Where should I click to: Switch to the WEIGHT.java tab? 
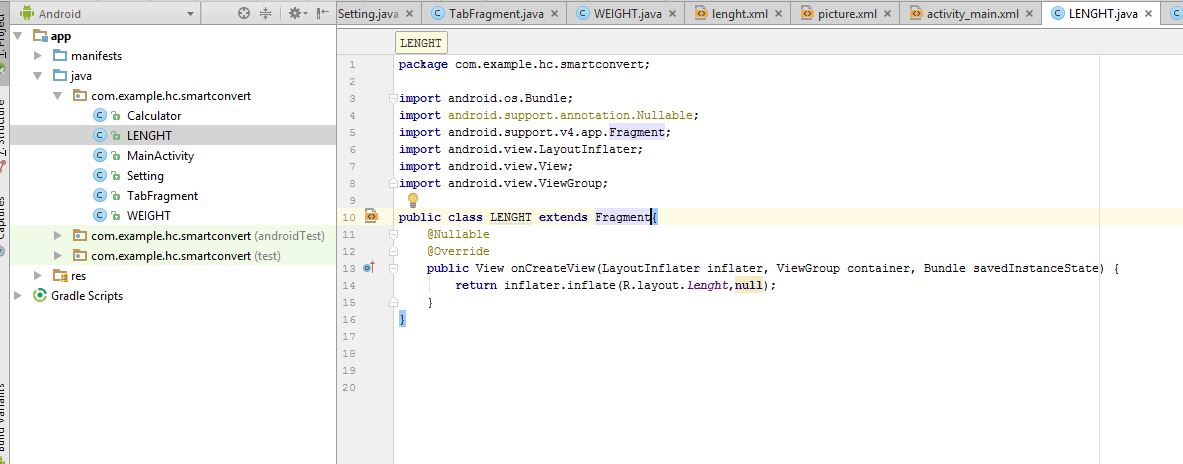coord(627,14)
